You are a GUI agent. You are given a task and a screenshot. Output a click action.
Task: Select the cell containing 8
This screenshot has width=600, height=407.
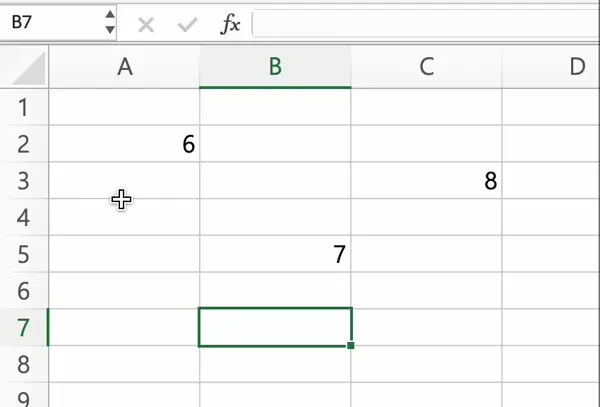click(426, 181)
